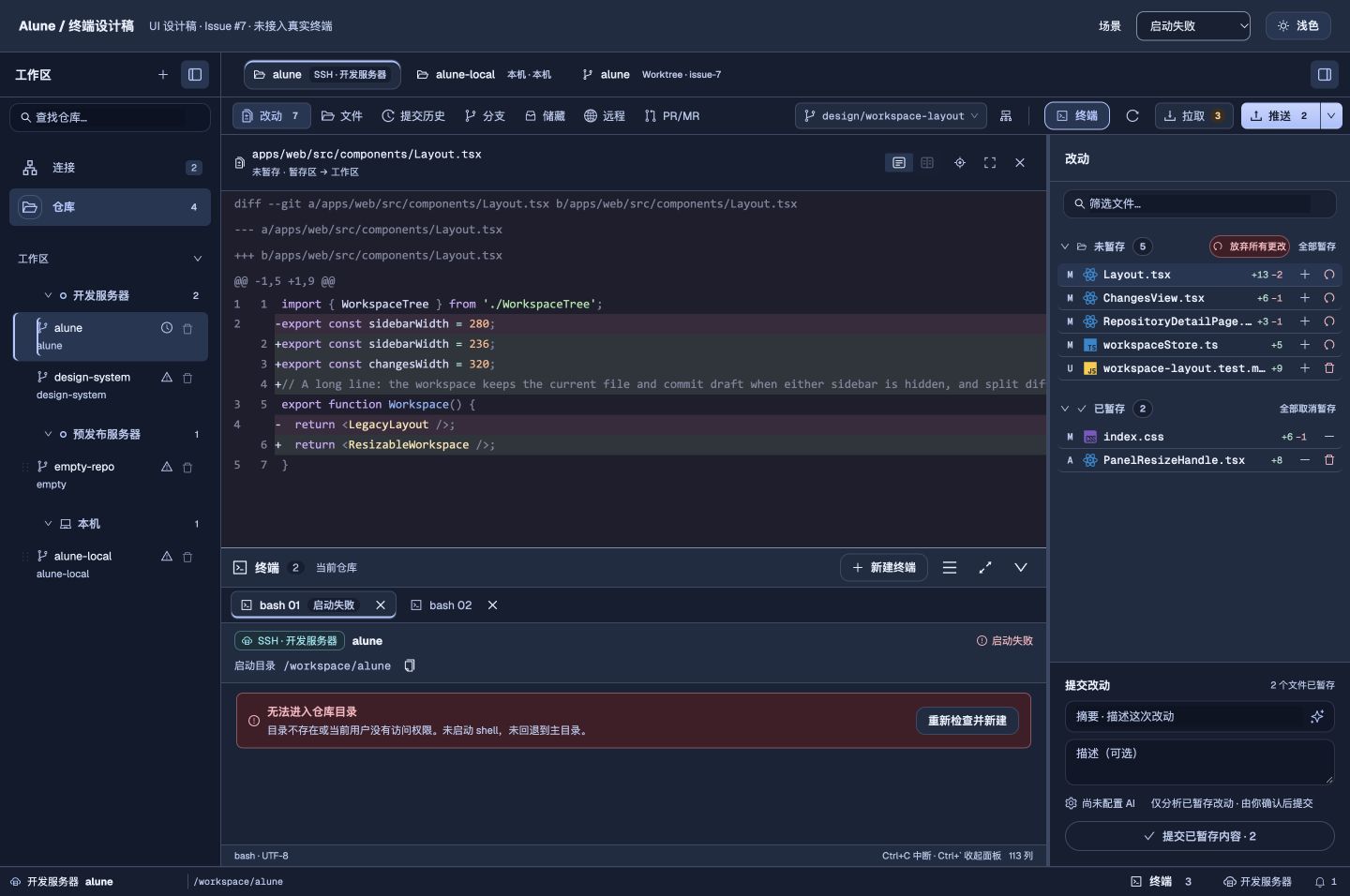Unstage index.css with minus icon

[1328, 437]
